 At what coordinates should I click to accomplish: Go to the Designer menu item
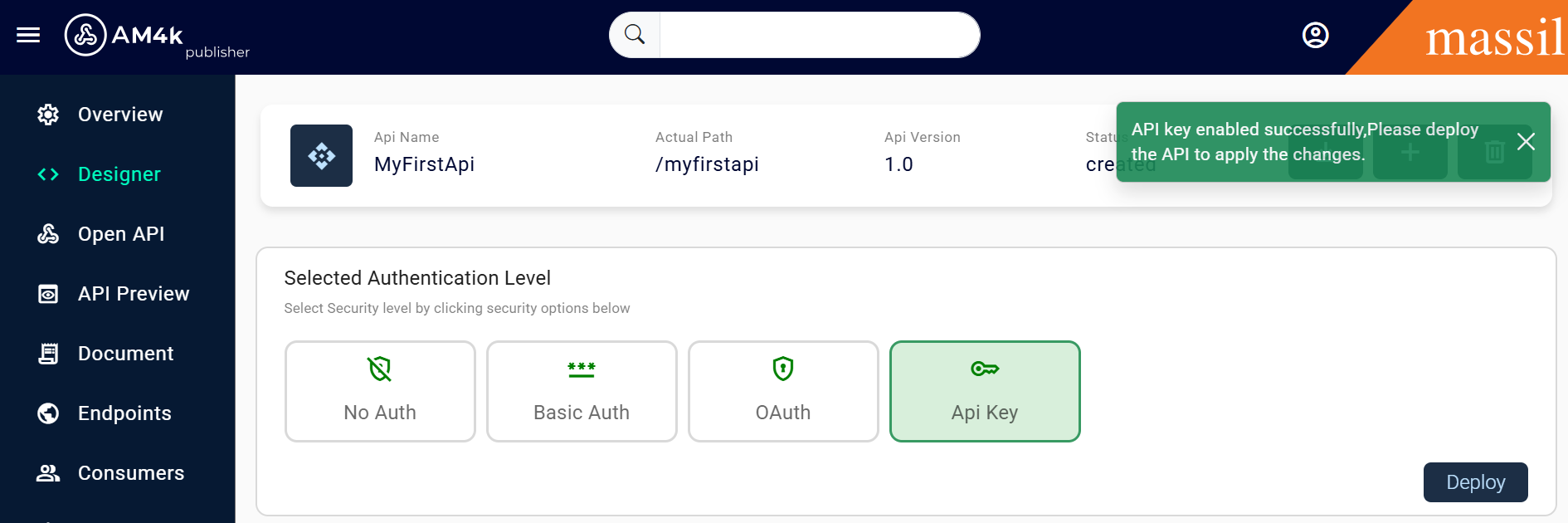(119, 174)
